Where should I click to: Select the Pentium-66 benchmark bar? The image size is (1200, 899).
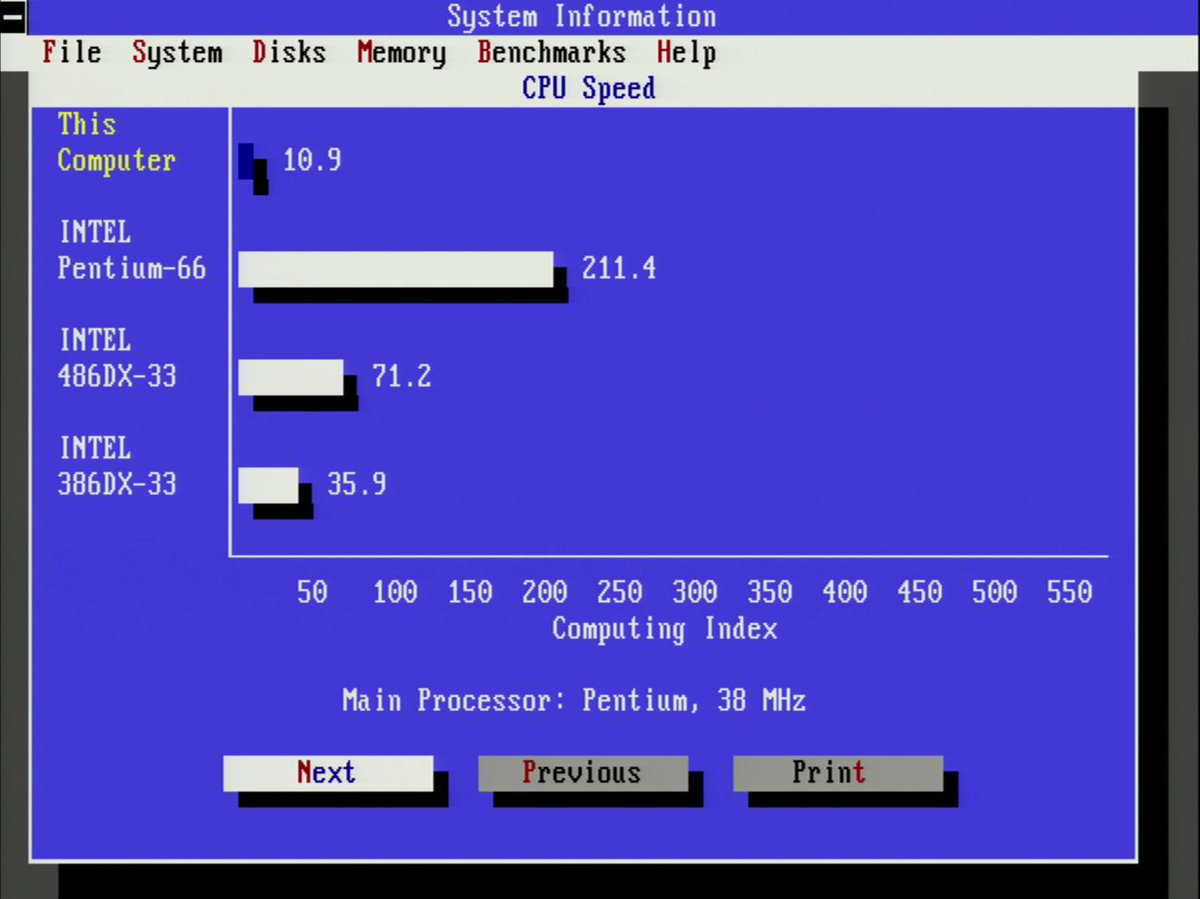[x=396, y=269]
